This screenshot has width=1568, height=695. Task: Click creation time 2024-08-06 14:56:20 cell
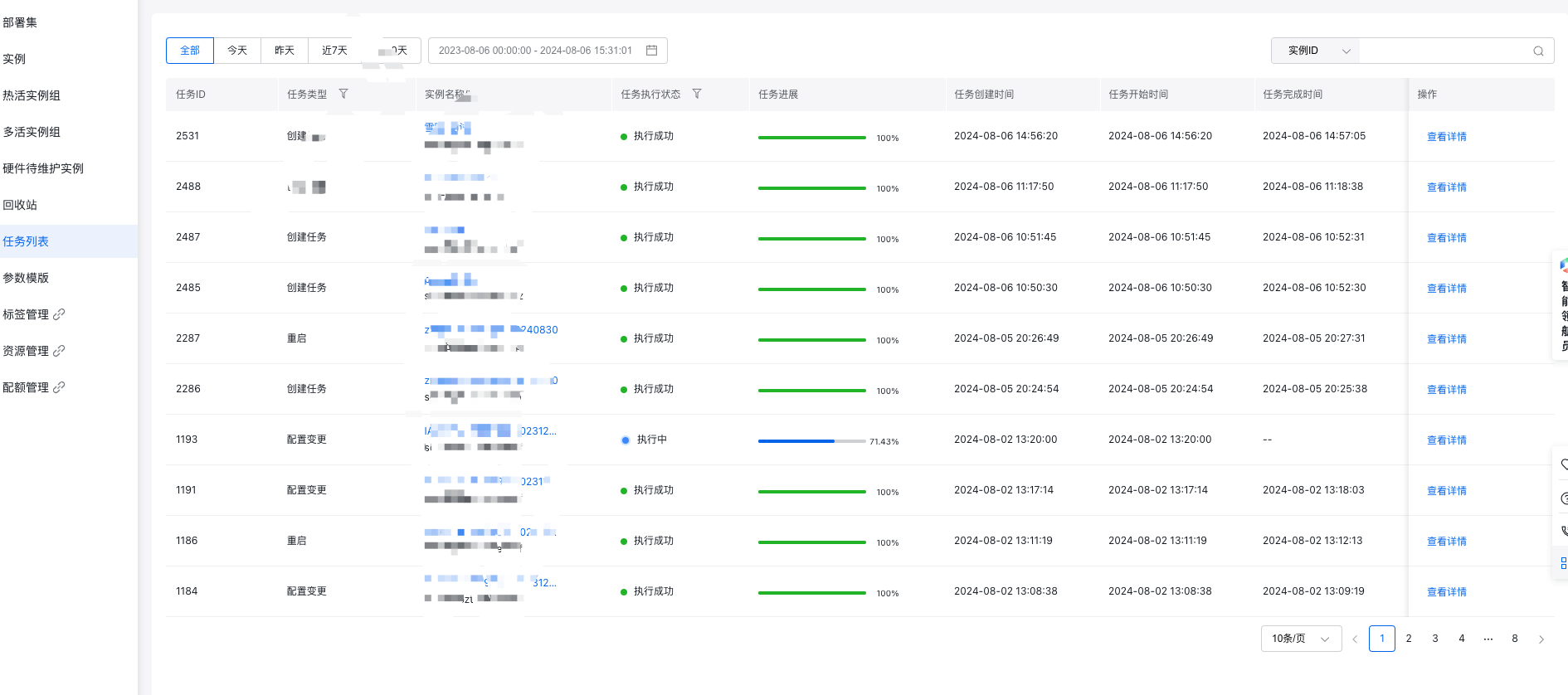pos(1006,136)
